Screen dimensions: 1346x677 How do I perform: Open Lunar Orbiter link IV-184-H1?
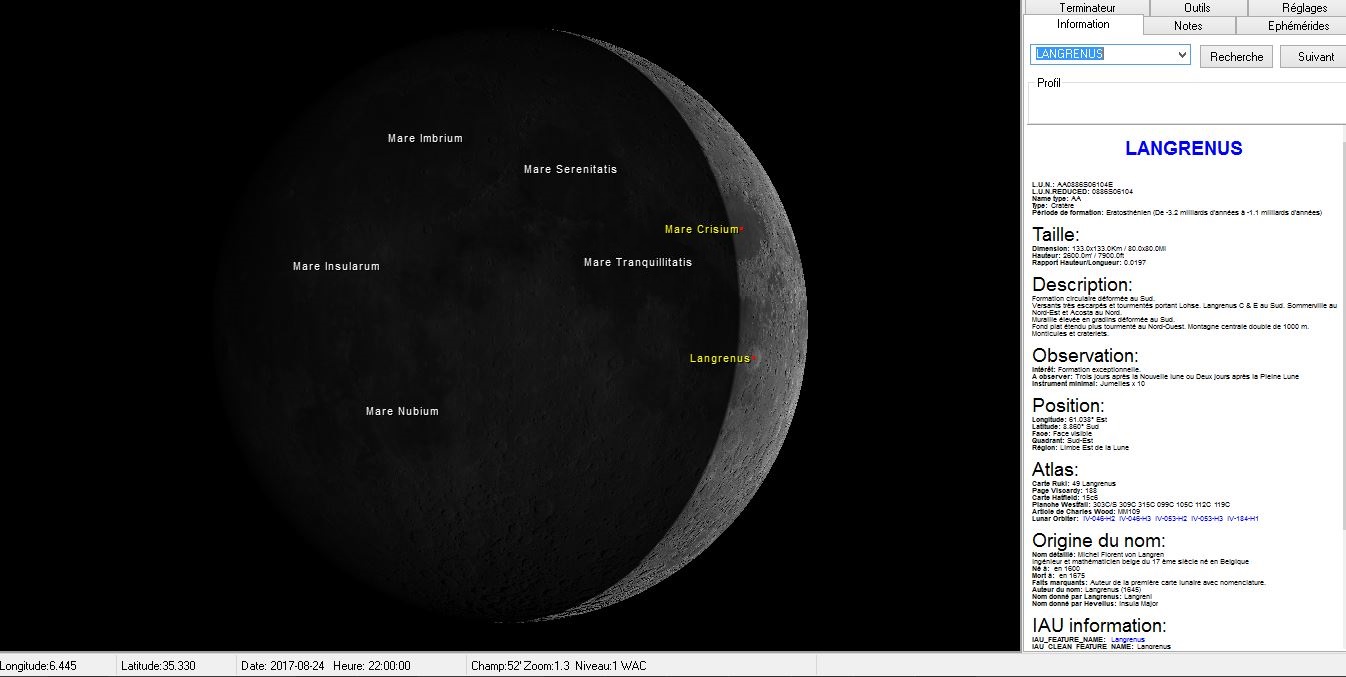click(1244, 519)
